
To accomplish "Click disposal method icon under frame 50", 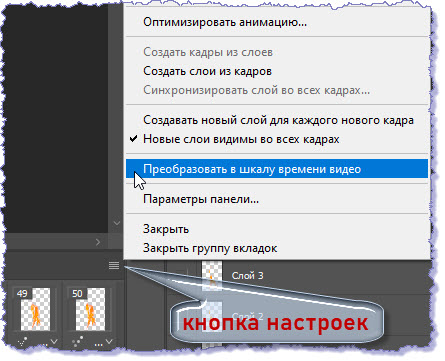I will 77,342.
